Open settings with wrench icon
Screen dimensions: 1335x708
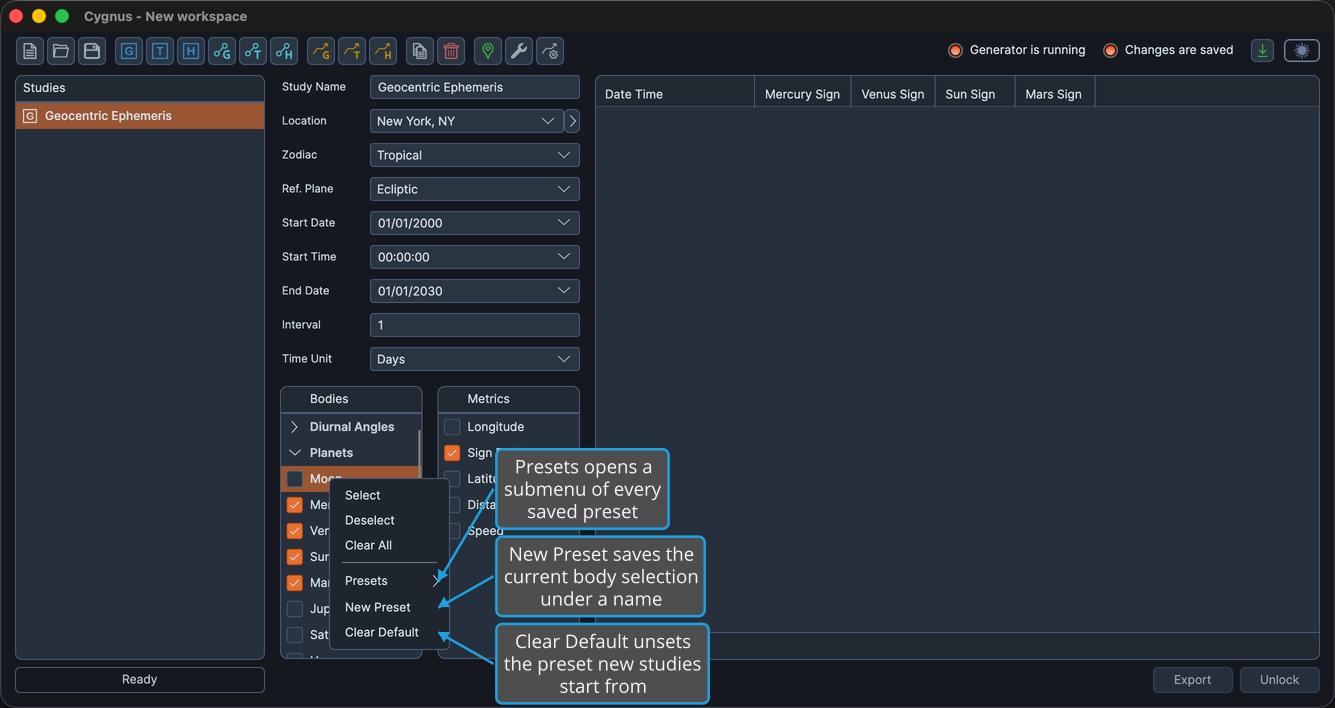[519, 51]
